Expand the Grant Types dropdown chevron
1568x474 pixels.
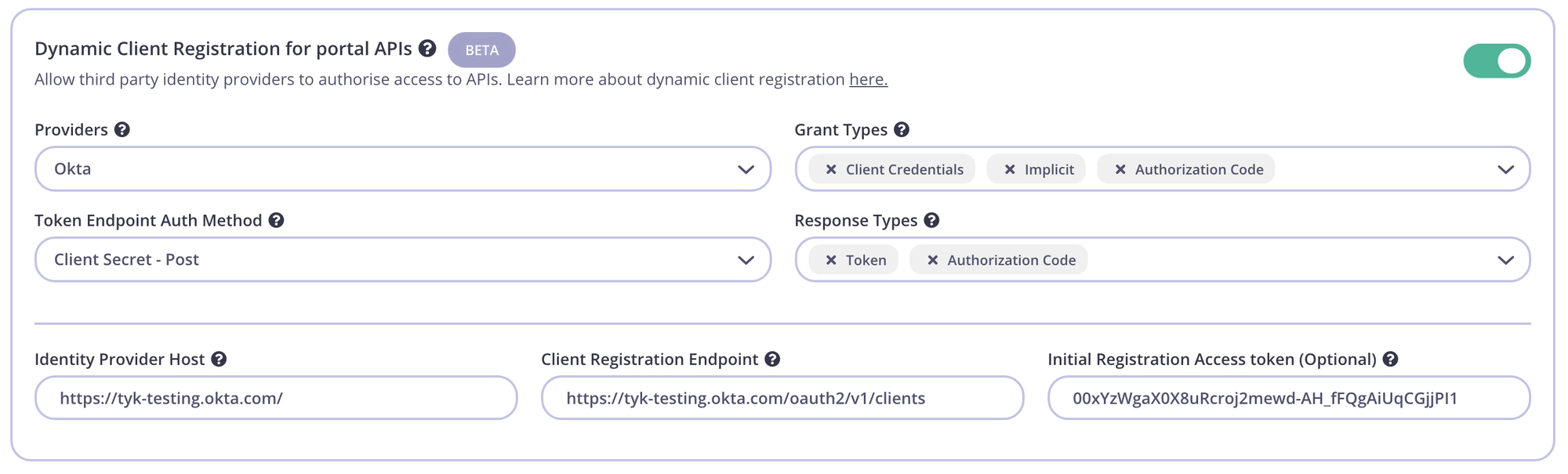coord(1505,170)
